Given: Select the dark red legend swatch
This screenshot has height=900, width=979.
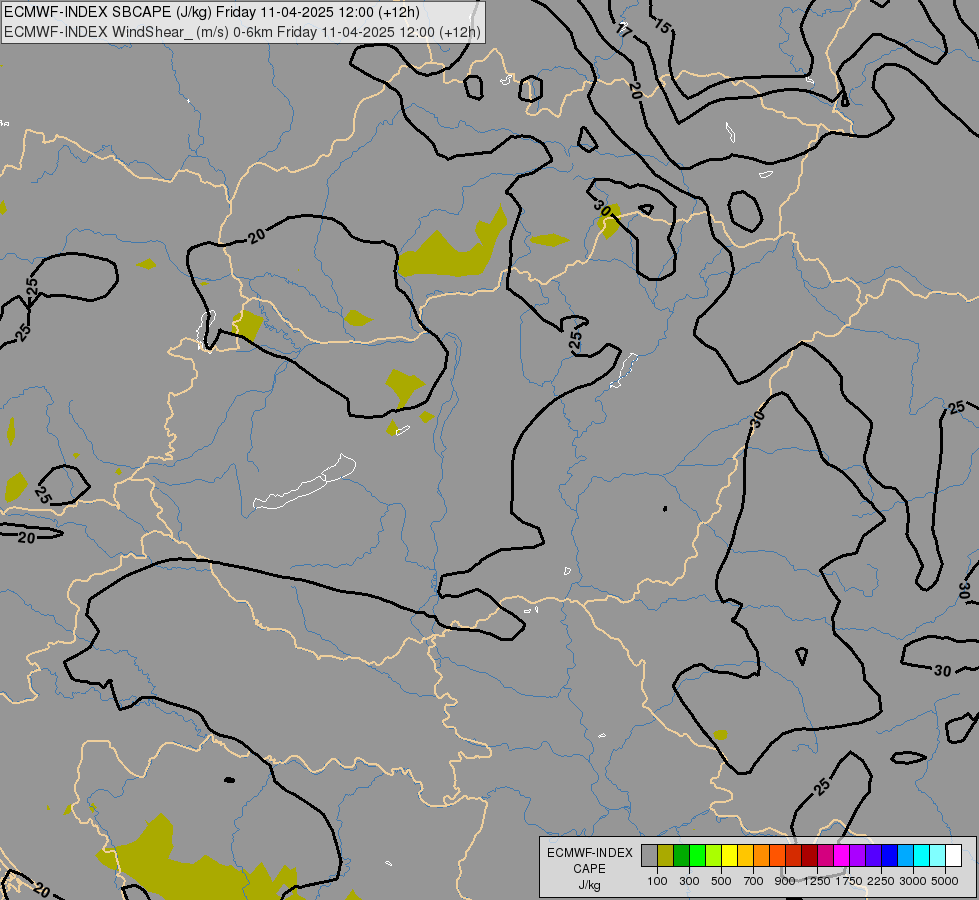Looking at the screenshot, I should click(809, 856).
